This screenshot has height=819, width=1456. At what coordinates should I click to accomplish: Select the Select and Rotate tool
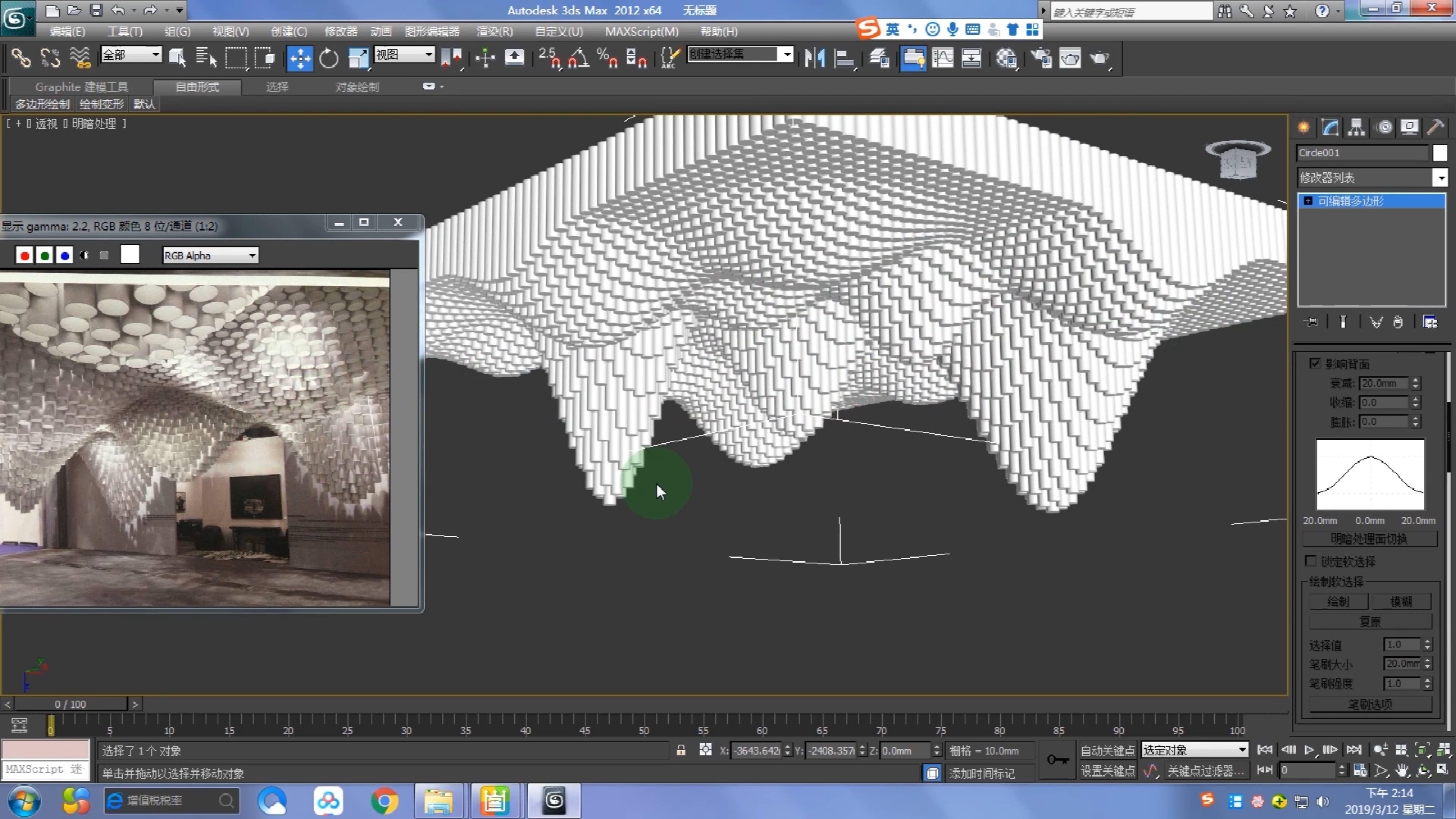click(x=328, y=58)
